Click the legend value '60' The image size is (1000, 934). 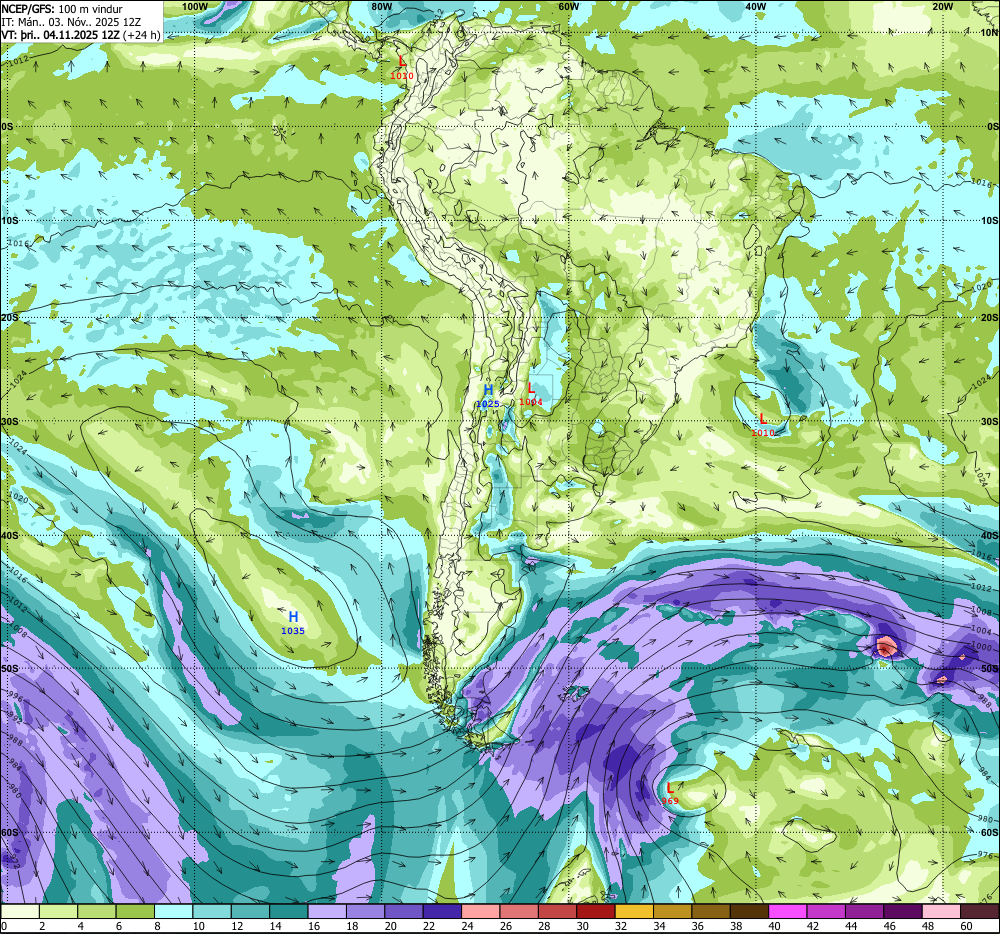tap(966, 926)
